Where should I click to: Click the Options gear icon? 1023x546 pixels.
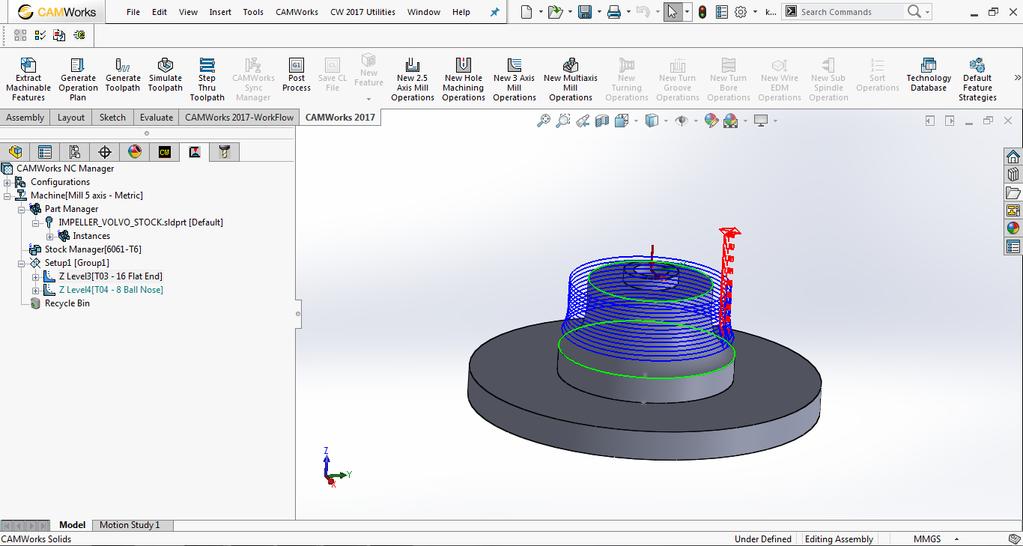741,12
